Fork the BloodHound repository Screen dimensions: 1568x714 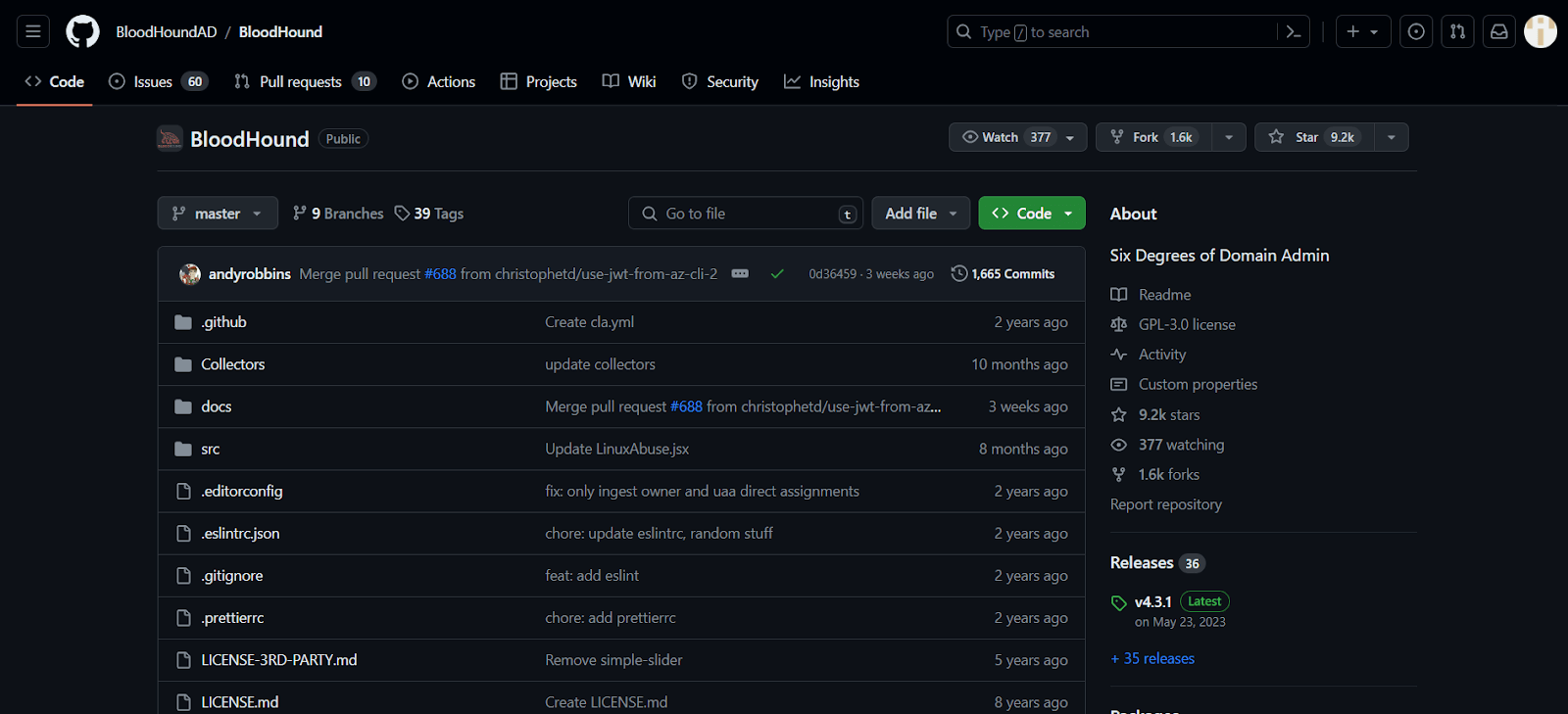[x=1154, y=137]
